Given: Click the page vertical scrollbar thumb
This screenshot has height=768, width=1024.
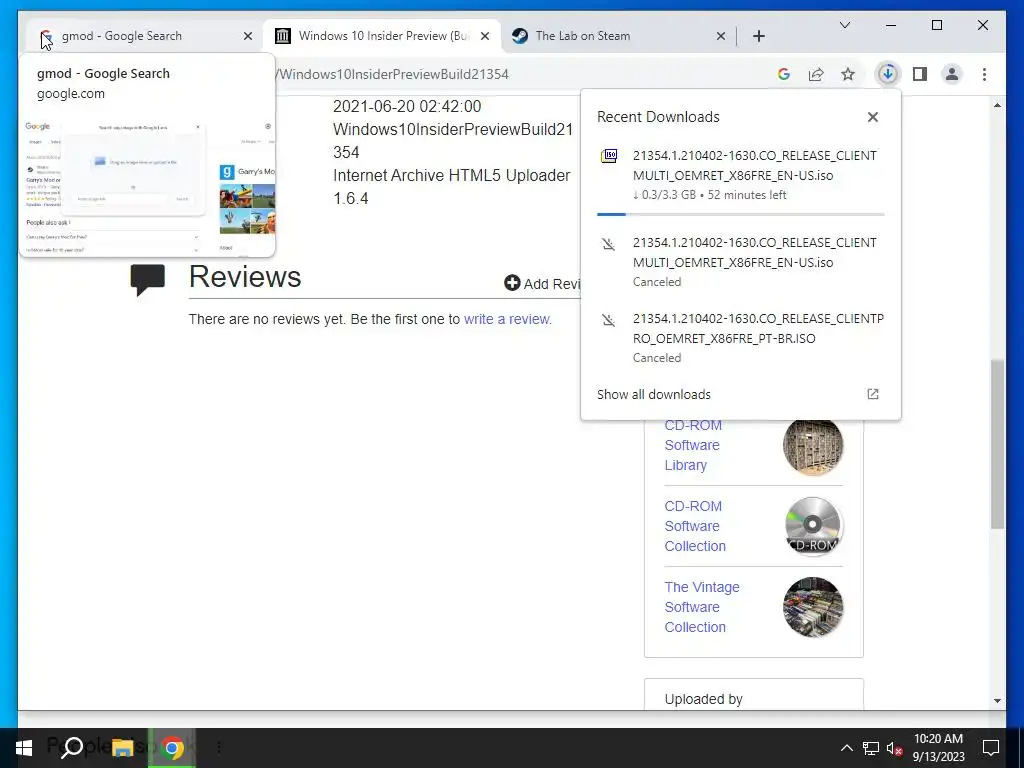Looking at the screenshot, I should [x=997, y=444].
